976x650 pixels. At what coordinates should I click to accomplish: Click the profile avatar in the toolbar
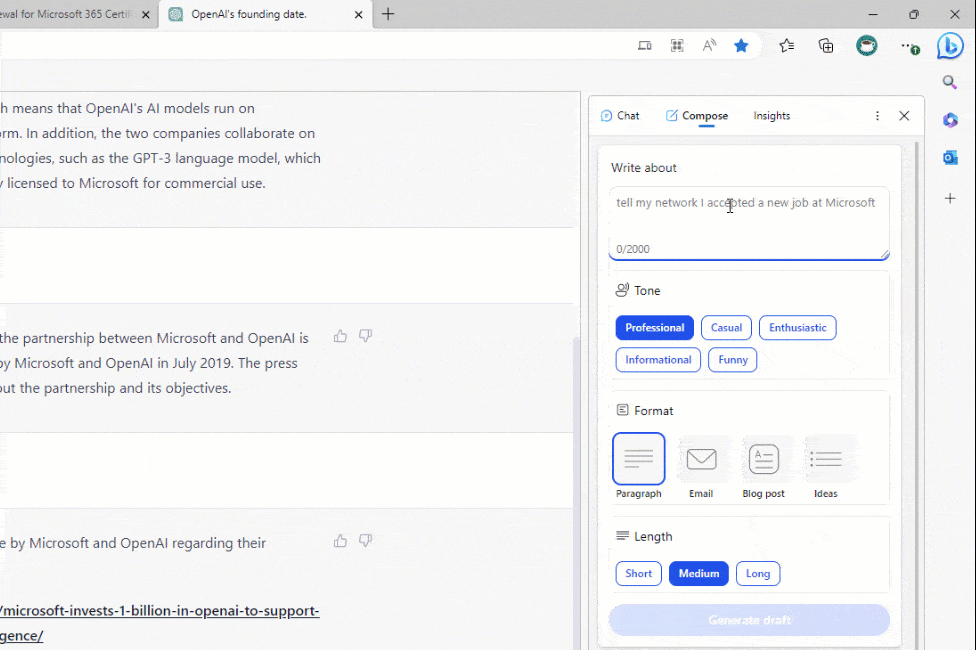tap(866, 45)
